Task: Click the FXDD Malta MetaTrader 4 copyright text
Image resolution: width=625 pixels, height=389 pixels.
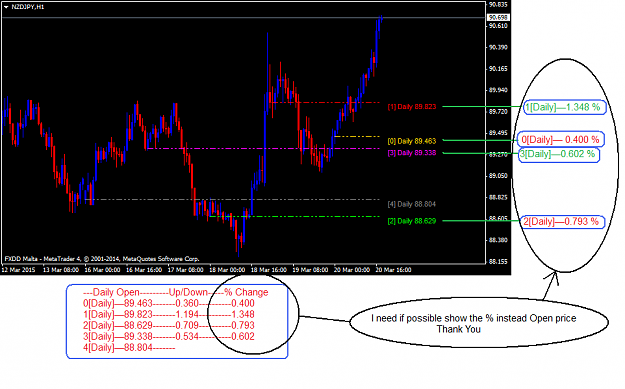Action: coord(102,259)
